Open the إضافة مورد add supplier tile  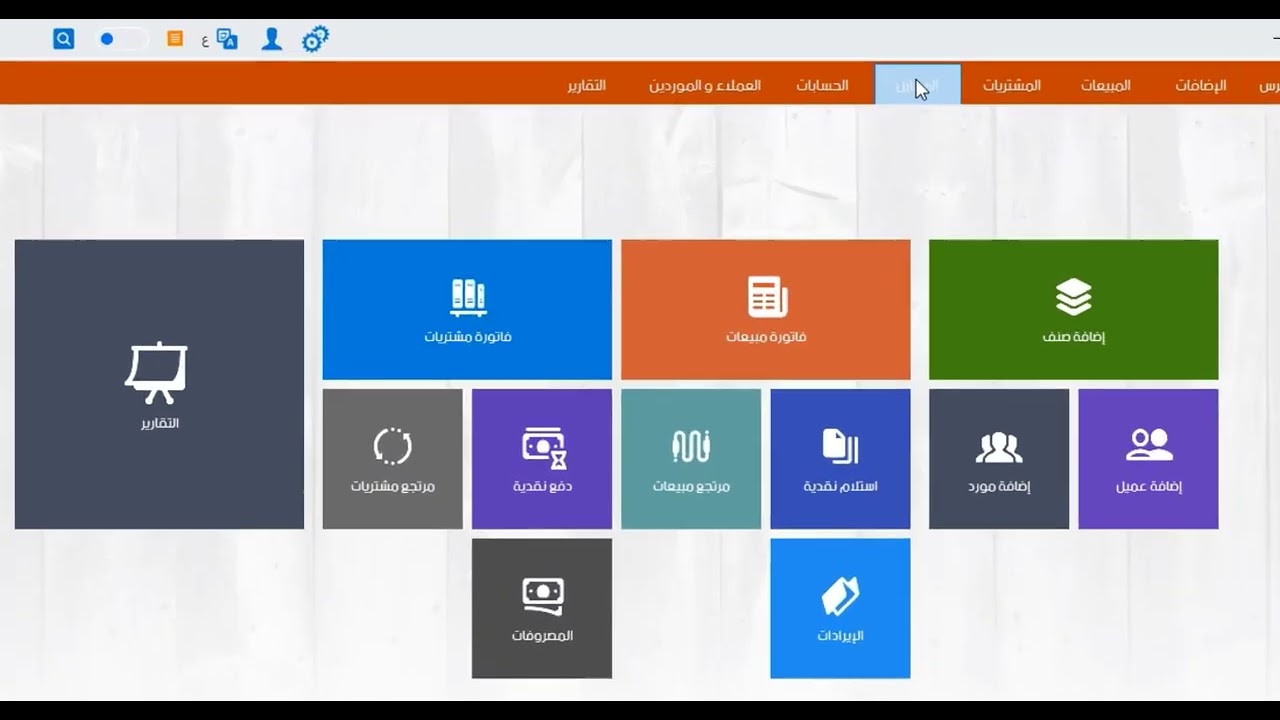[x=999, y=459]
